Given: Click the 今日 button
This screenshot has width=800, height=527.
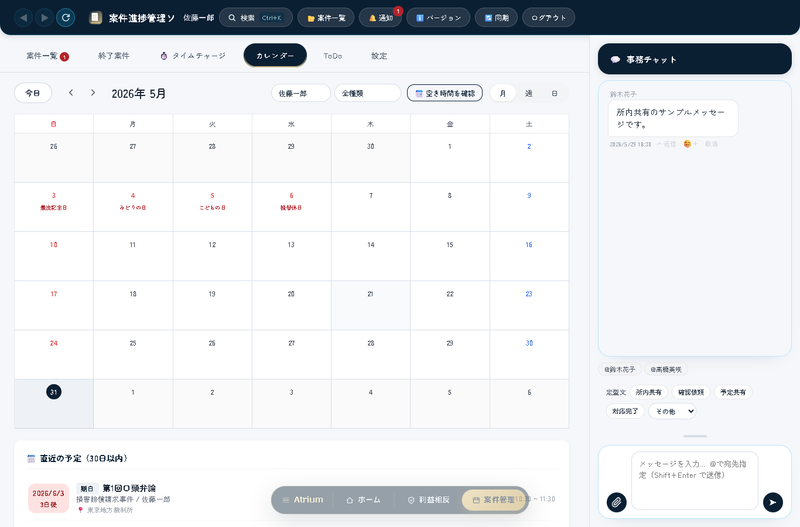Looking at the screenshot, I should coord(33,93).
